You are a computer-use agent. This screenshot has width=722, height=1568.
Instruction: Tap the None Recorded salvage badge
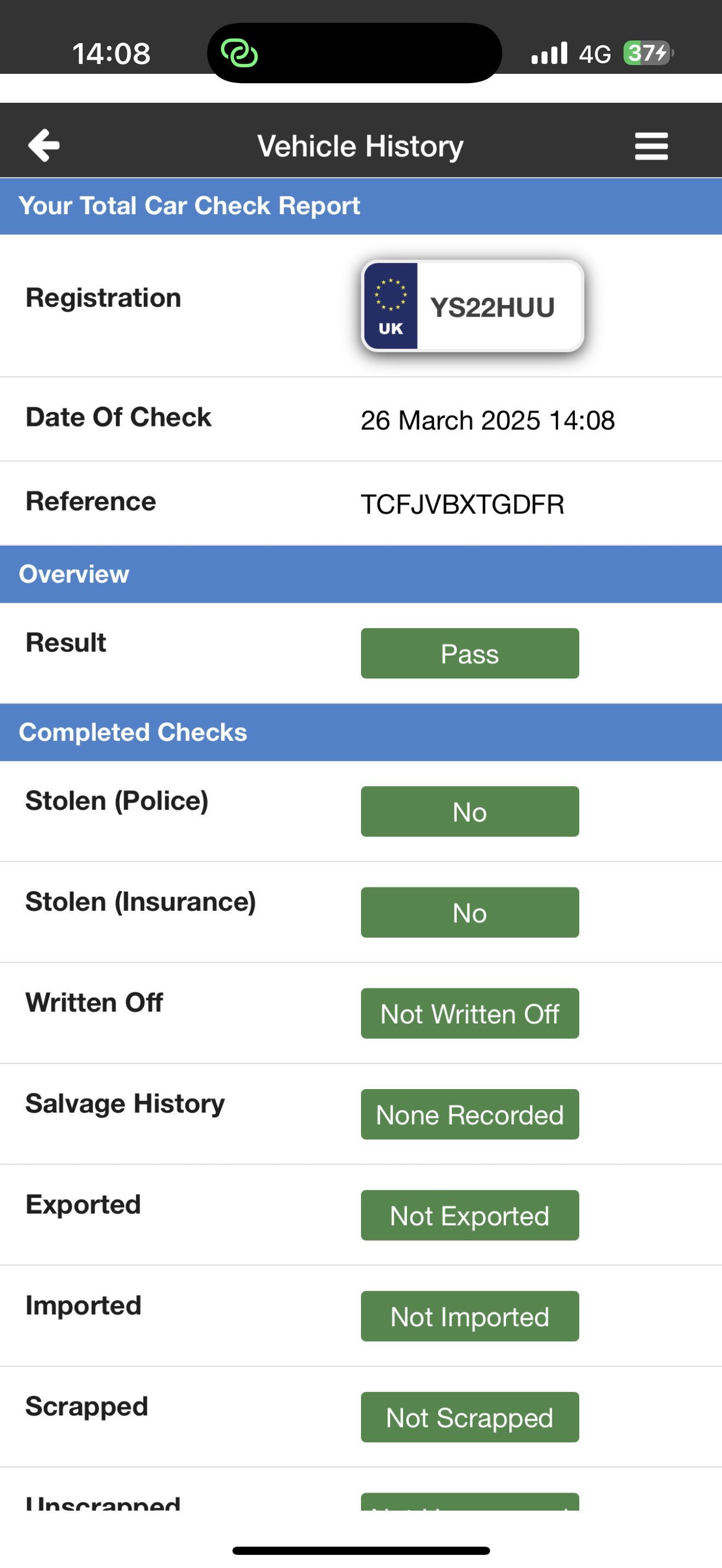tap(470, 1115)
